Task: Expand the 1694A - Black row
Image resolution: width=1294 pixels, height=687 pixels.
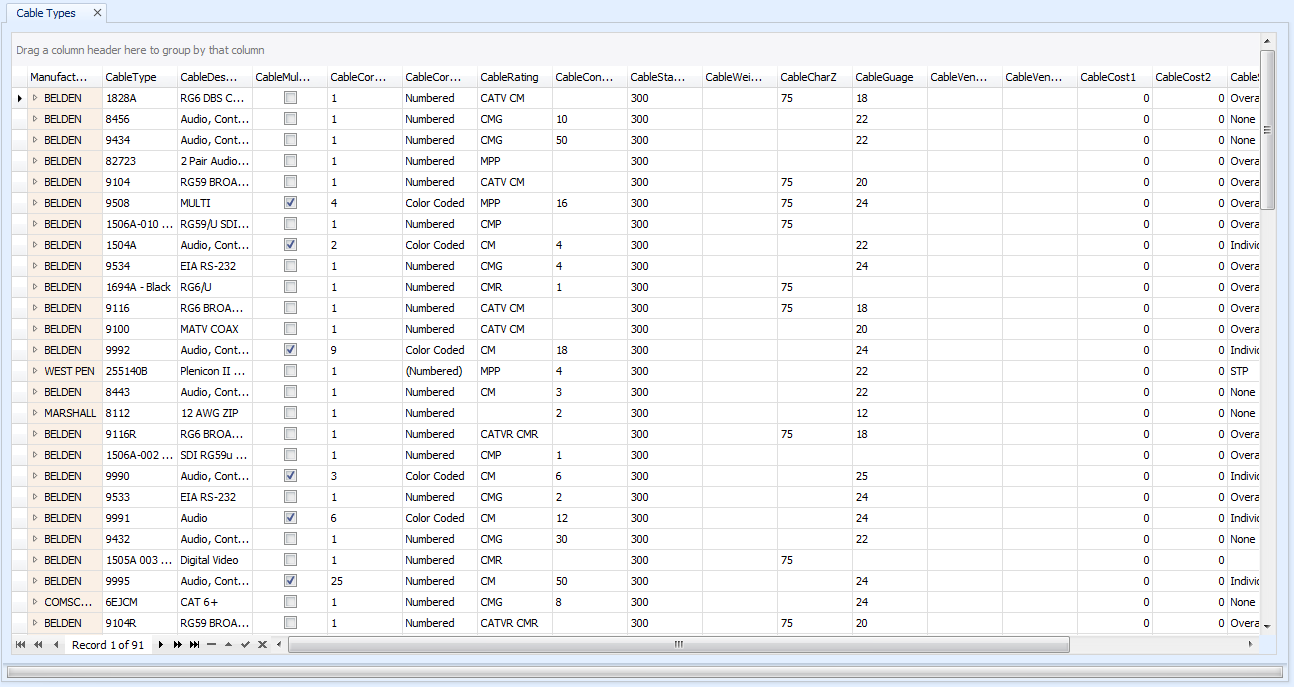Action: (x=35, y=287)
